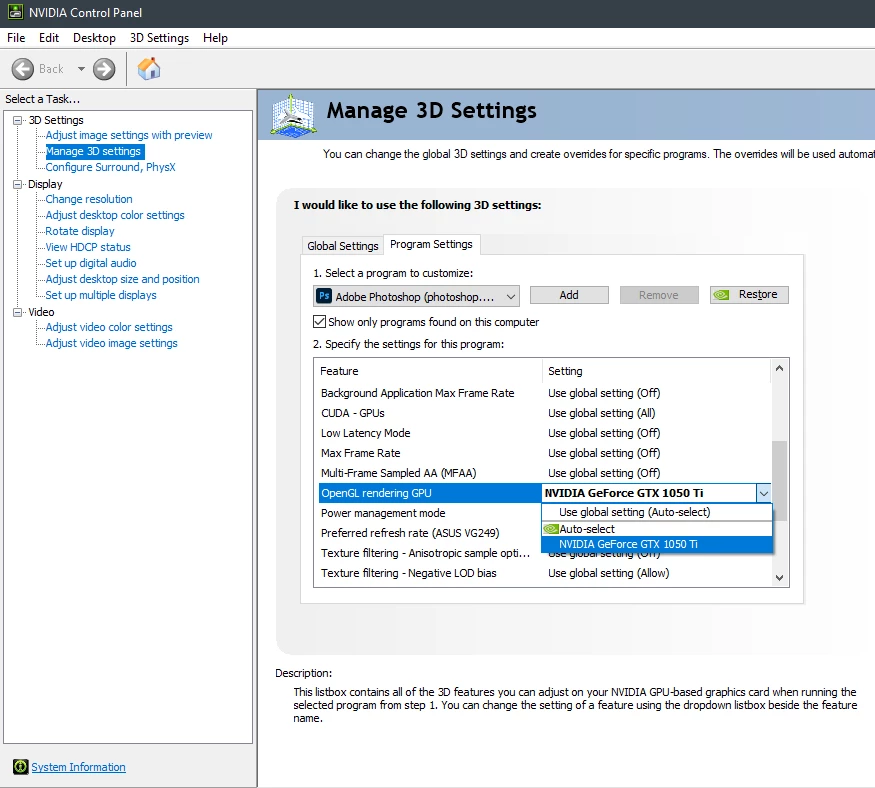Viewport: 875px width, 788px height.
Task: Click the NVIDIA Control Panel title icon
Action: pos(15,12)
